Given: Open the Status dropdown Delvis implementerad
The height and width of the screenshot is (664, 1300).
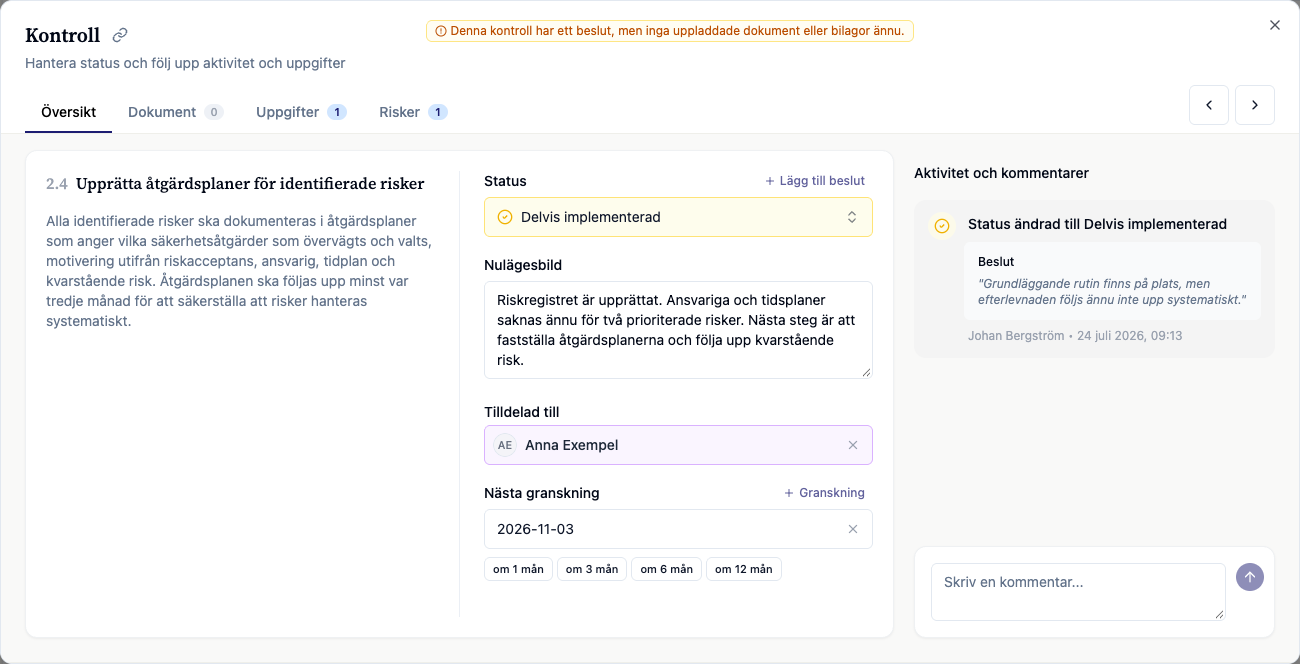Looking at the screenshot, I should pyautogui.click(x=678, y=217).
